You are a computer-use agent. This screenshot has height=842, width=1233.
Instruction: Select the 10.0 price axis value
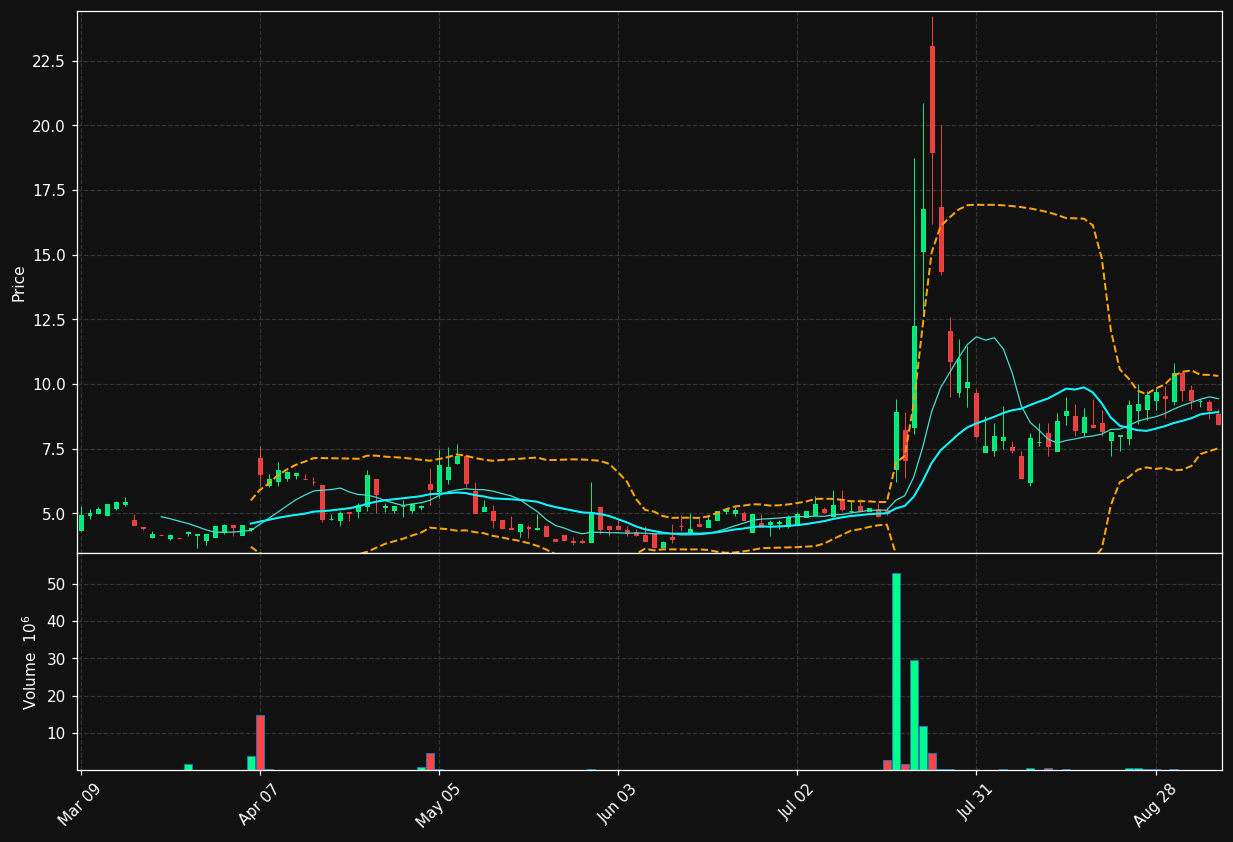tap(48, 385)
